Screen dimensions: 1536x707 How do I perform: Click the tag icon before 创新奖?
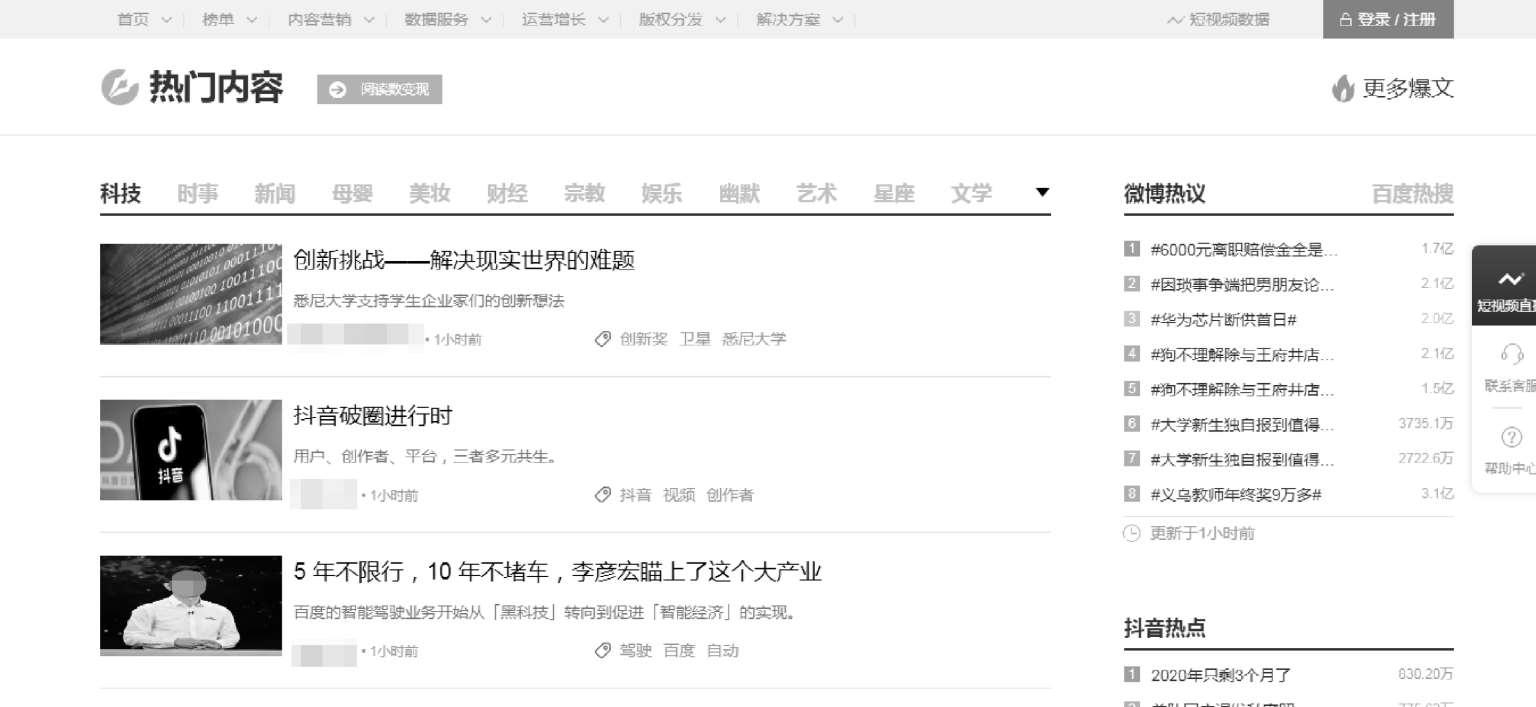[602, 339]
